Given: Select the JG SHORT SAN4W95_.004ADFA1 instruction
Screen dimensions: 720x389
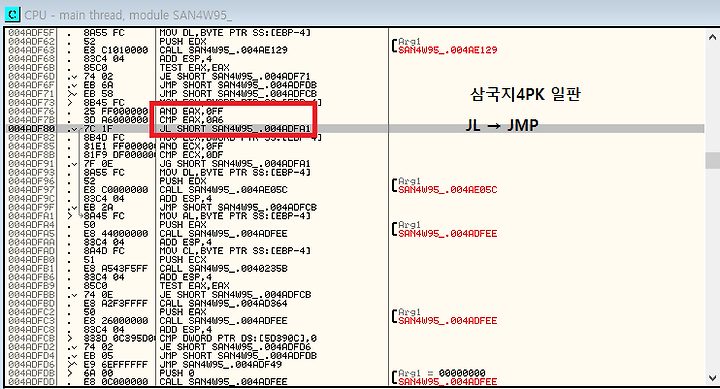Looking at the screenshot, I should click(235, 163).
